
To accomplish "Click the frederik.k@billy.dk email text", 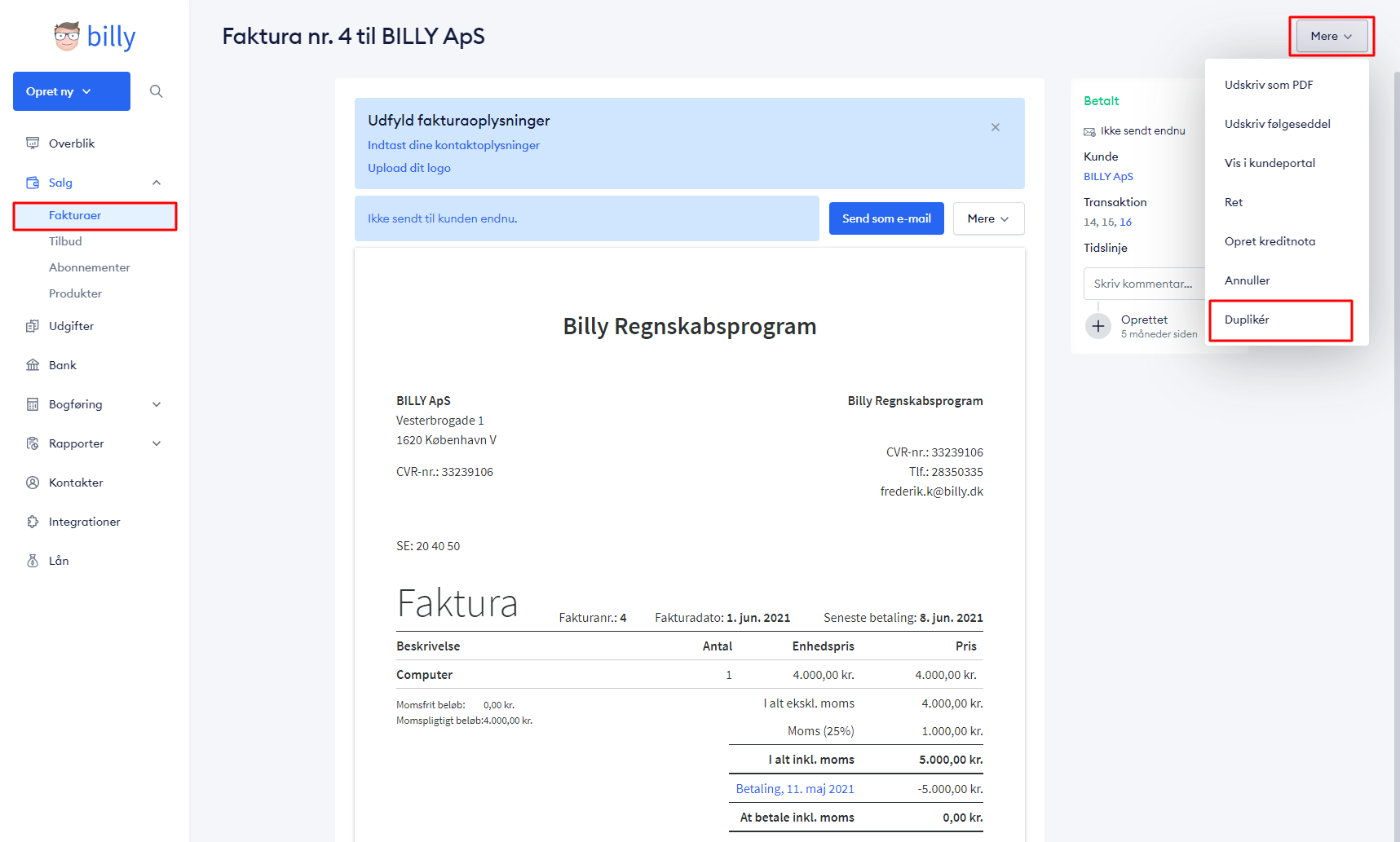I will [932, 492].
